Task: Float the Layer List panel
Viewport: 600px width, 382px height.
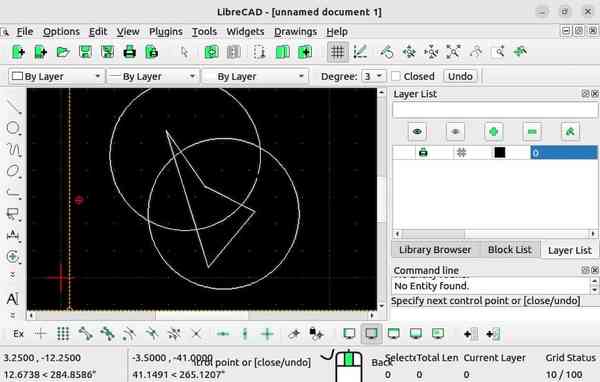Action: pos(585,93)
